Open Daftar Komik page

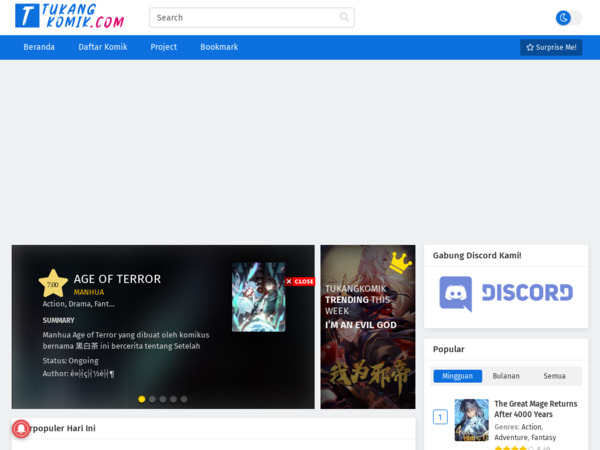point(103,47)
